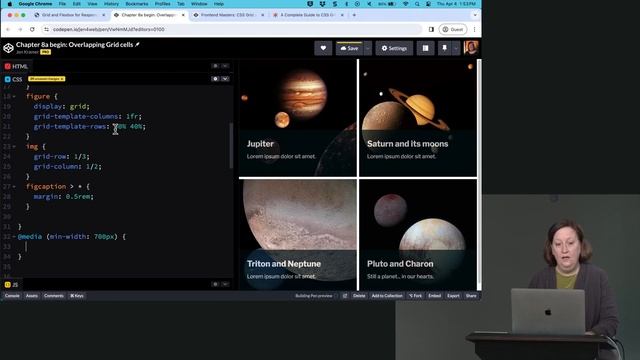Click the 'Saturn and its moons' heading
The image size is (640, 360).
[x=407, y=144]
